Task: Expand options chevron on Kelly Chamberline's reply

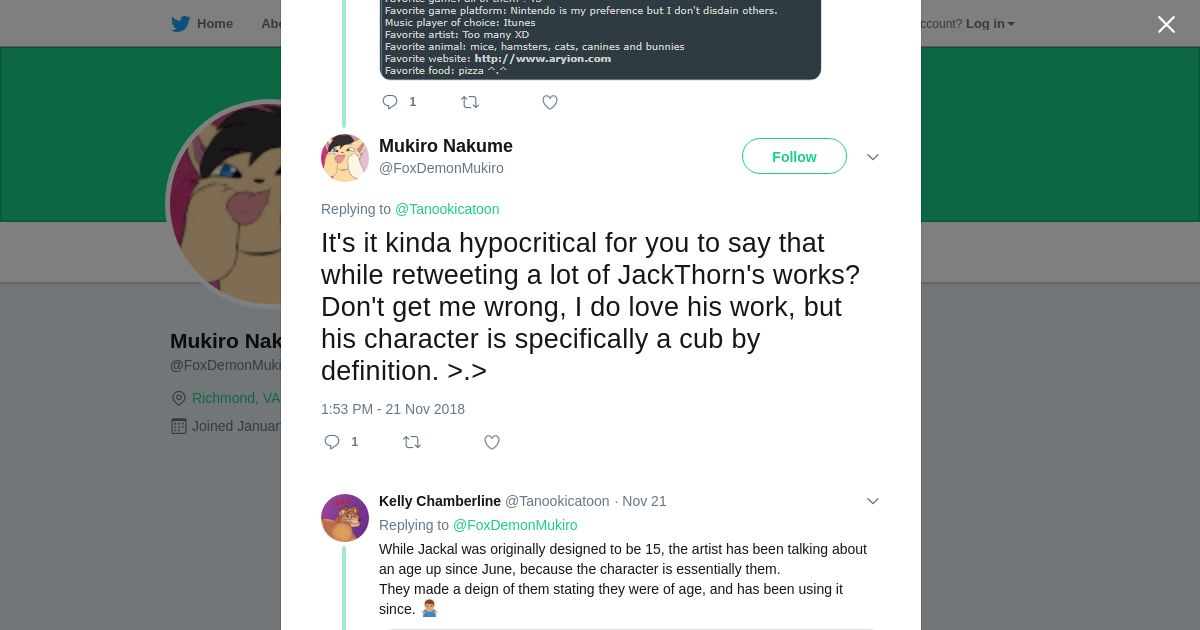Action: coord(872,501)
